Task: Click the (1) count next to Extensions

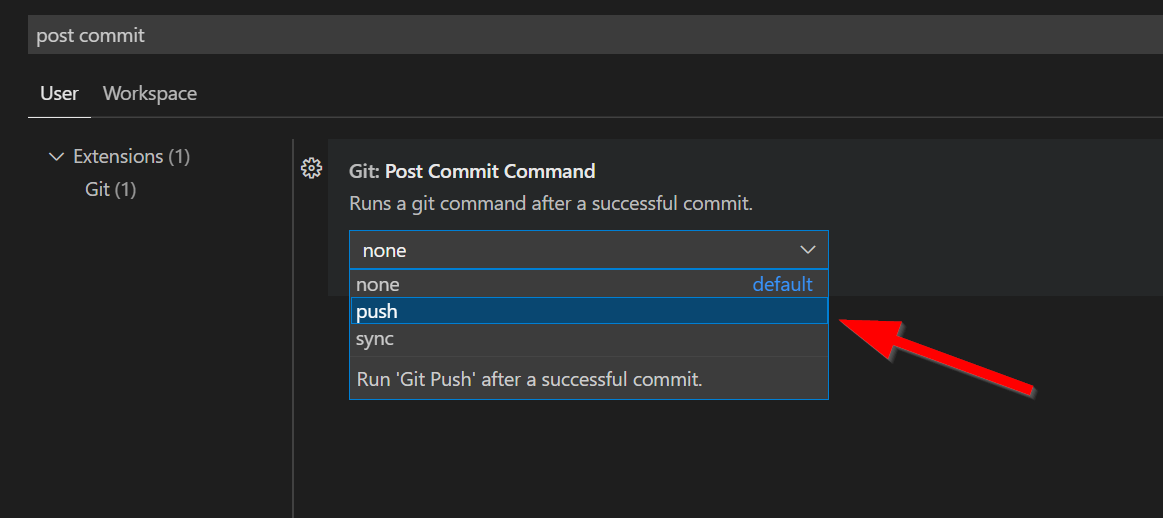Action: pyautogui.click(x=179, y=157)
